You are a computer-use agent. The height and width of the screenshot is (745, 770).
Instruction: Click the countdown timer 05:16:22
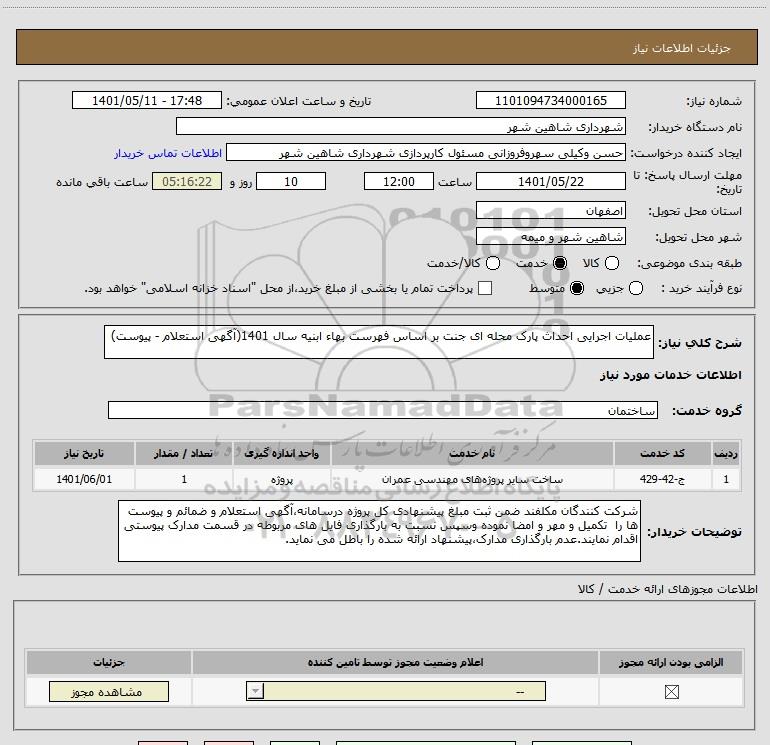click(187, 181)
